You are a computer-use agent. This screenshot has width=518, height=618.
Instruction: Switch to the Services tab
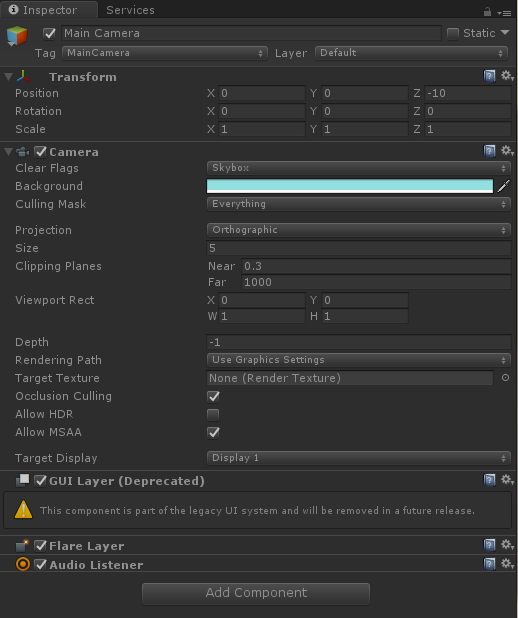pyautogui.click(x=130, y=10)
